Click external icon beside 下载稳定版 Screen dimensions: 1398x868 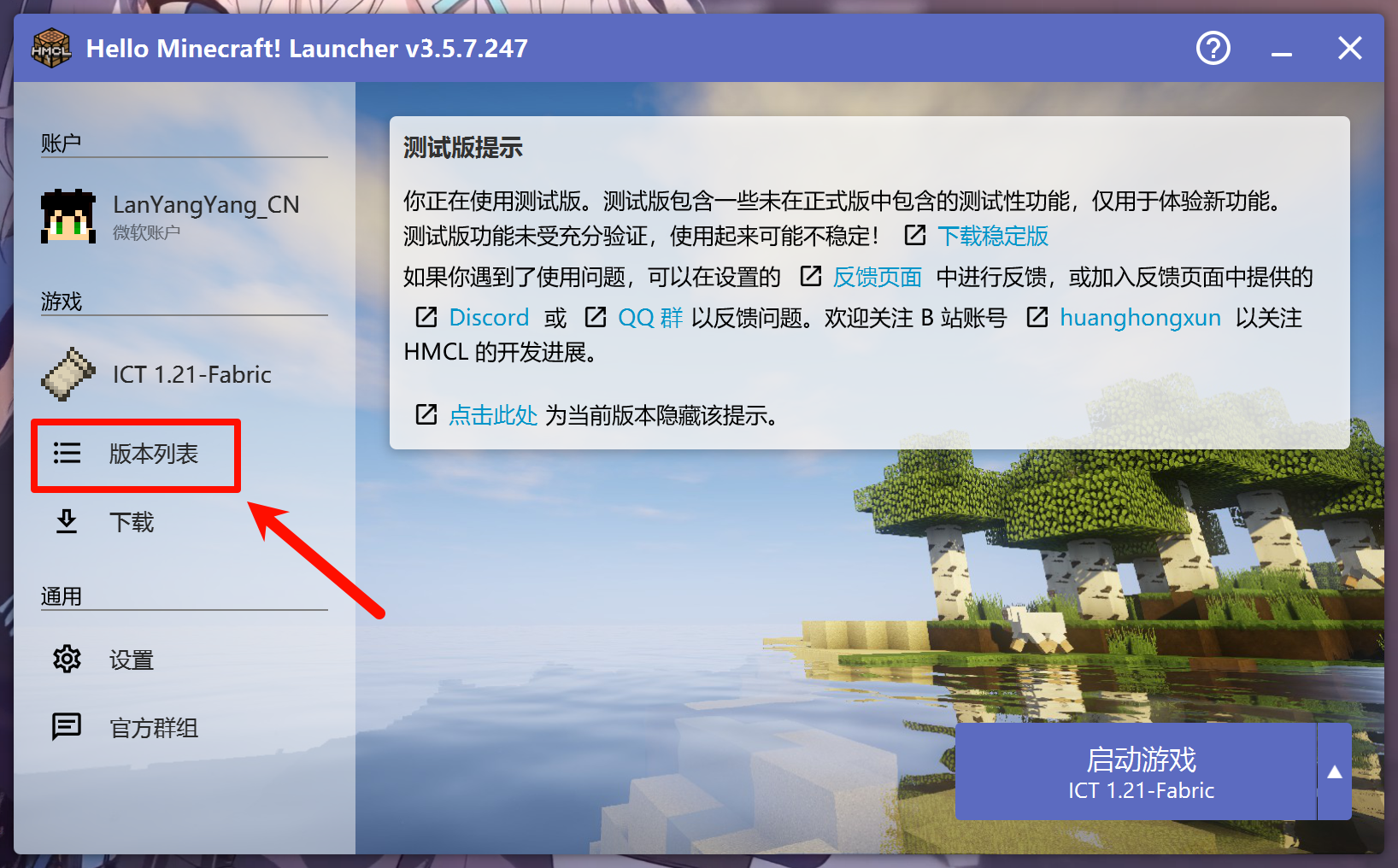[915, 235]
